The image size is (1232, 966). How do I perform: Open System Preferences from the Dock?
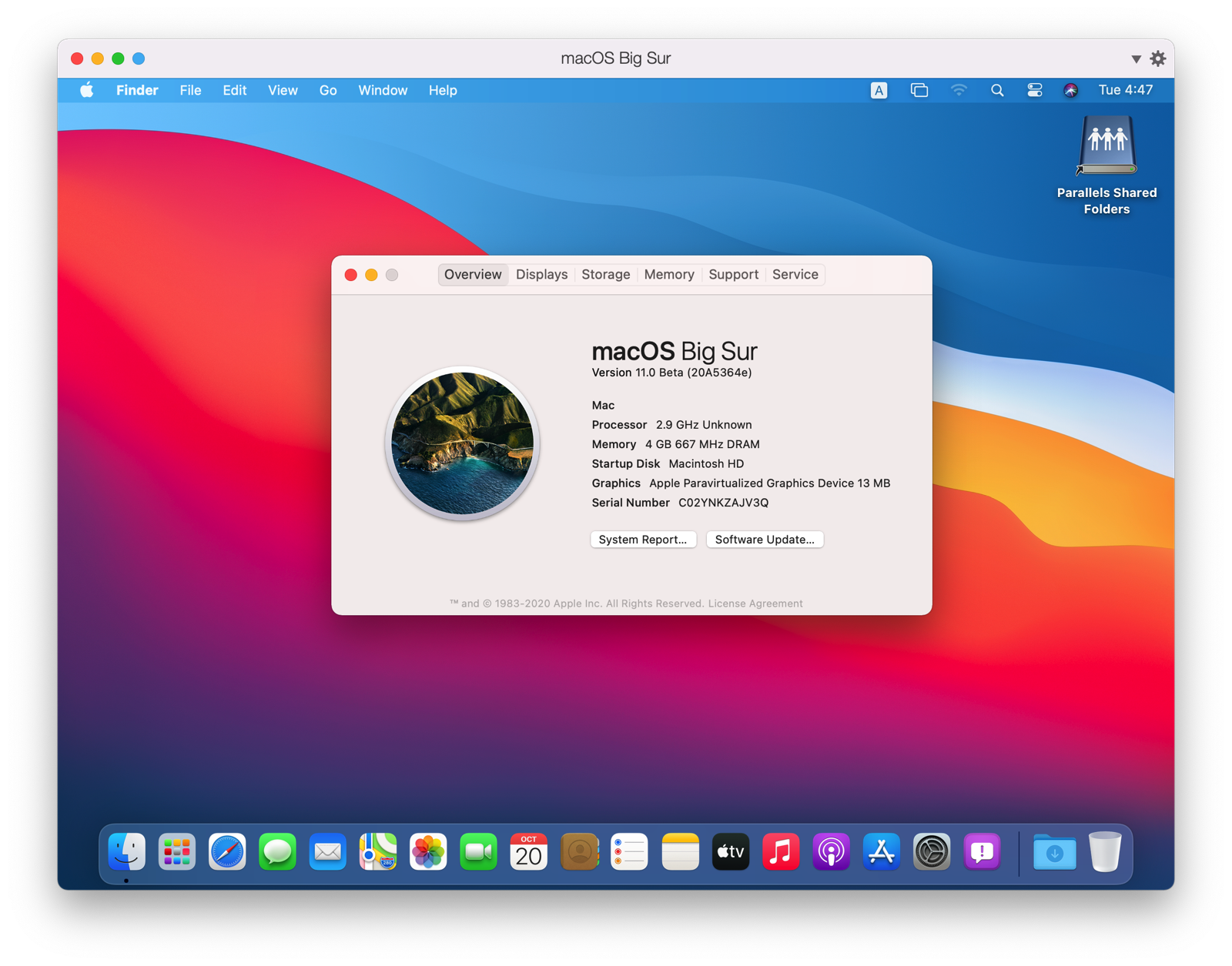point(932,851)
